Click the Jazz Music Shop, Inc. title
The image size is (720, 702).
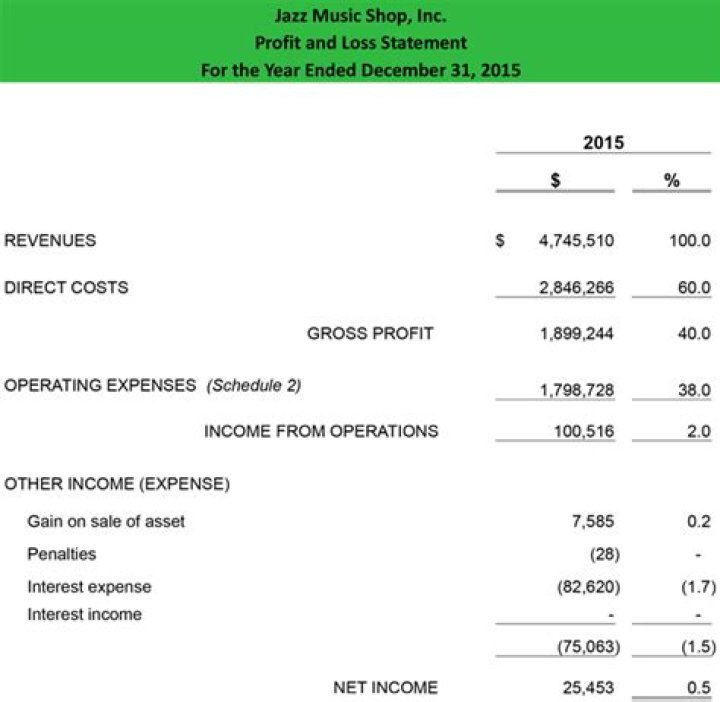tap(360, 16)
